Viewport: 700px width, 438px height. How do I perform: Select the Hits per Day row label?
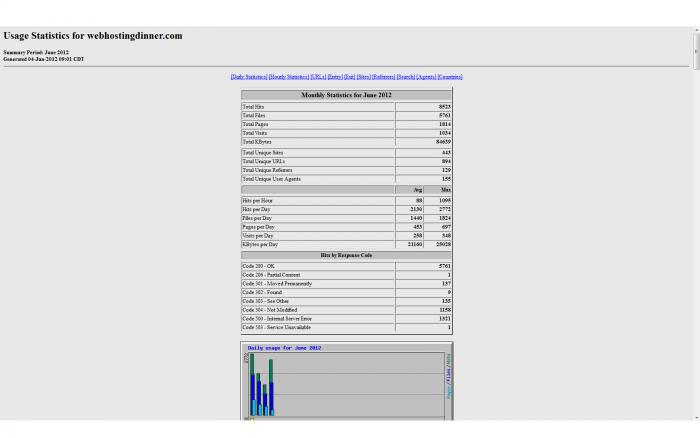coord(256,209)
